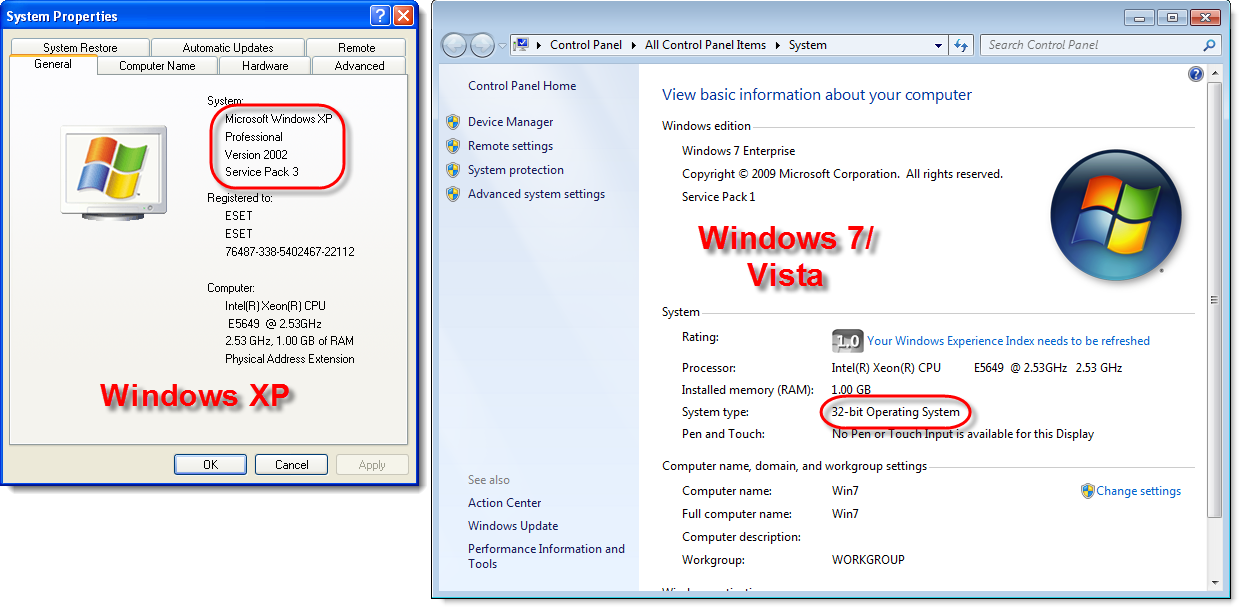This screenshot has height=608, width=1240.
Task: Close the Windows 7 System window
Action: click(1207, 17)
